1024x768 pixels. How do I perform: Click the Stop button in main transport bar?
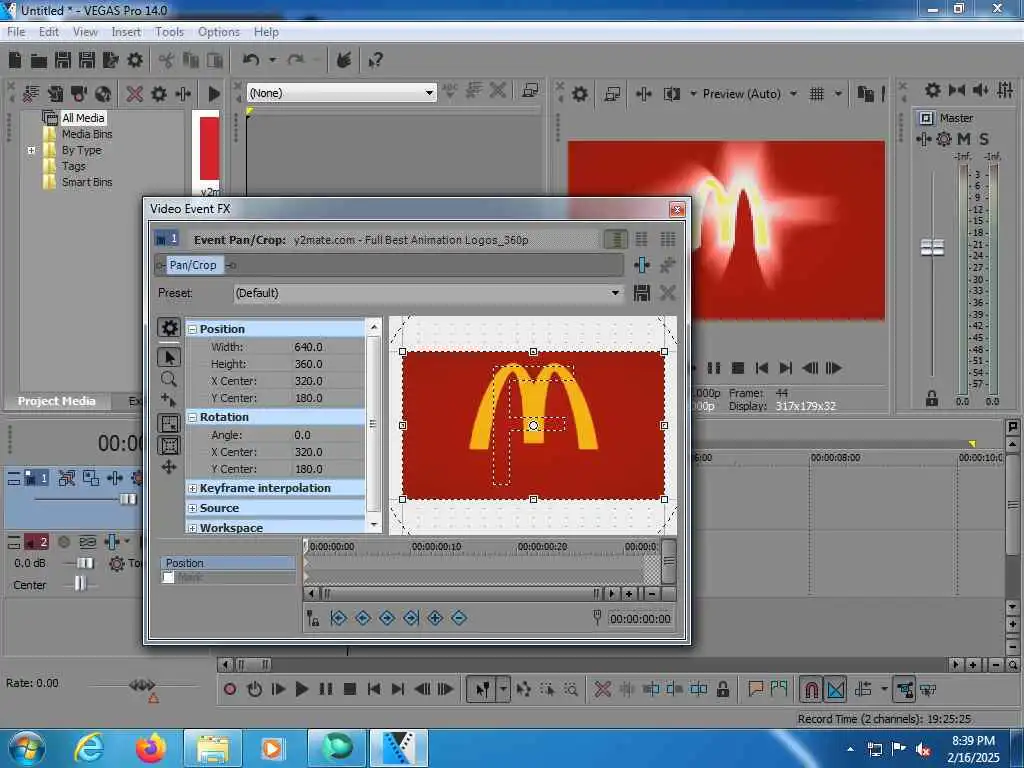tap(349, 689)
